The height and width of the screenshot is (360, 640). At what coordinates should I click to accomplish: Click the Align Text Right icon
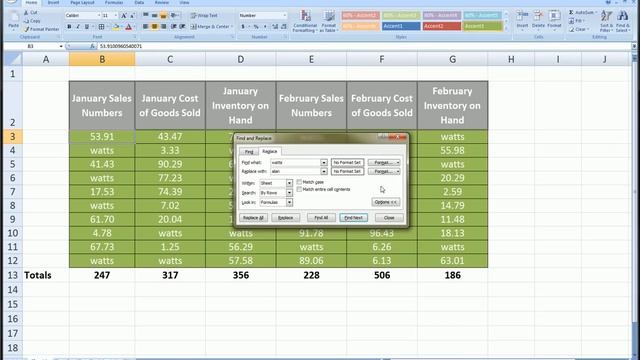(x=163, y=27)
